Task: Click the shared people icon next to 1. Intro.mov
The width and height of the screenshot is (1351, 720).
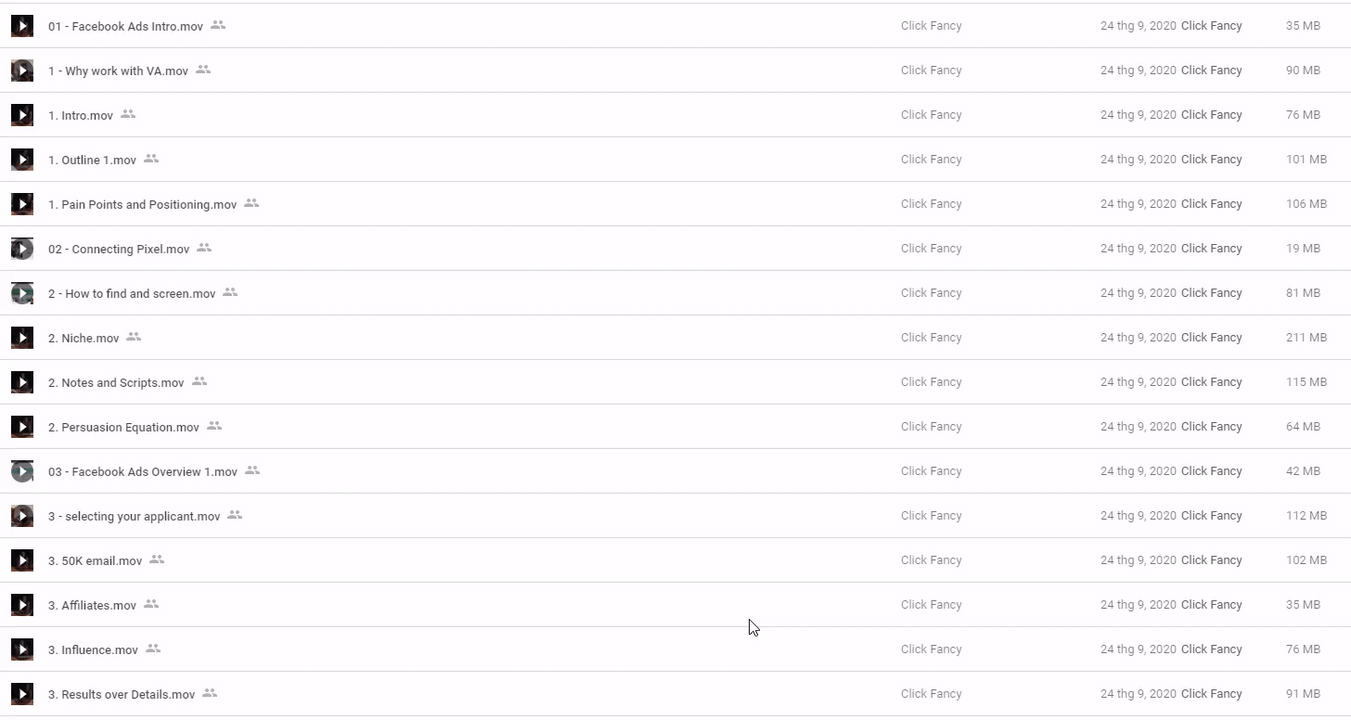Action: pos(128,114)
